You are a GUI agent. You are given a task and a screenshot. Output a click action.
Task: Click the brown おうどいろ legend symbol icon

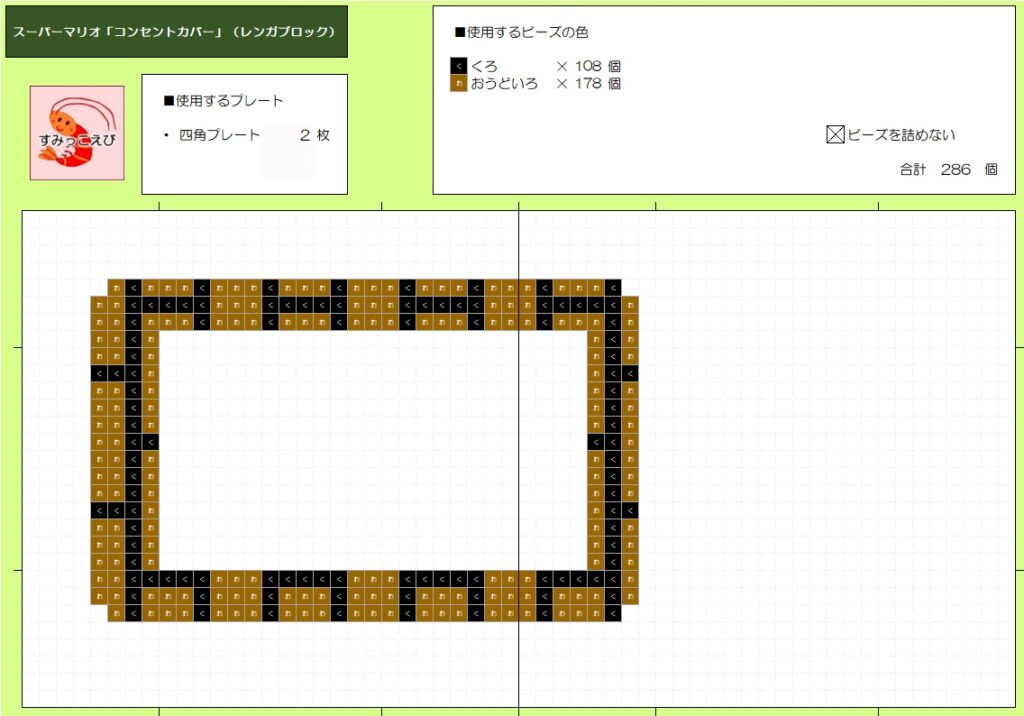pyautogui.click(x=459, y=84)
